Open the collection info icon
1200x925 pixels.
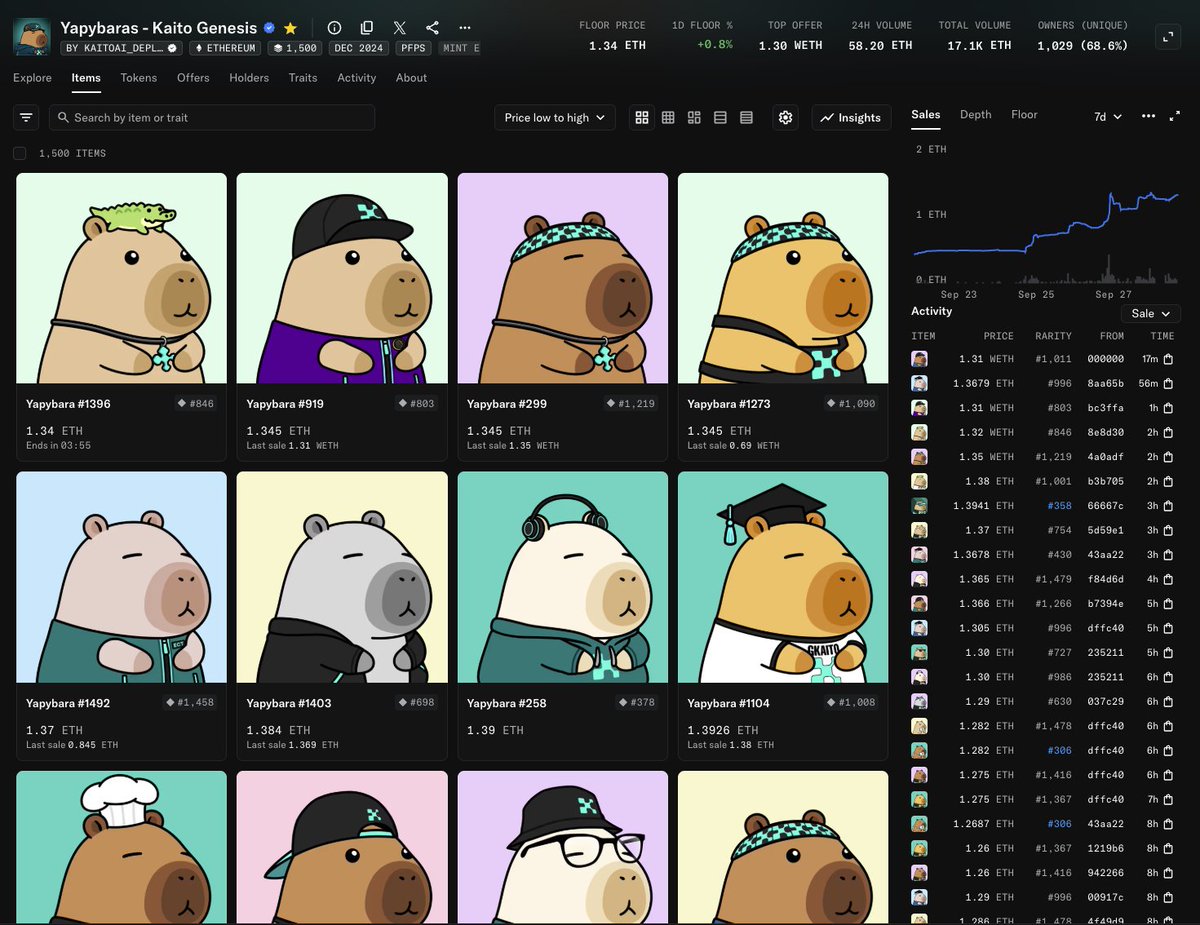point(335,28)
